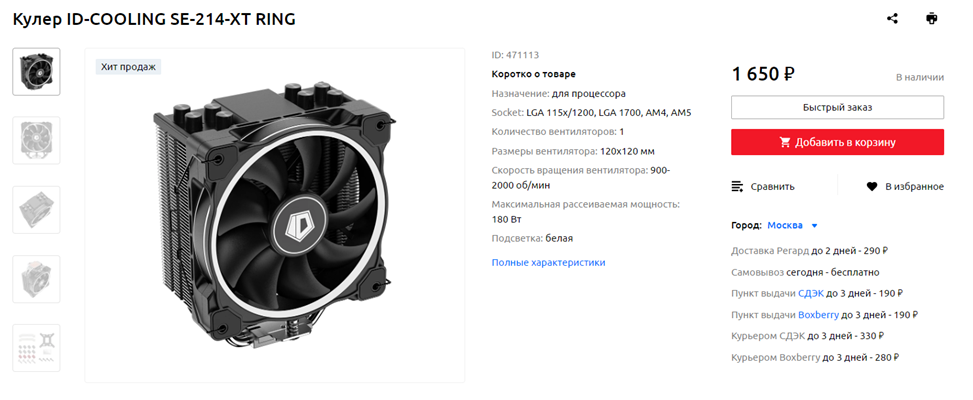Click the heart favorites icon
This screenshot has width=973, height=400.
(x=872, y=187)
